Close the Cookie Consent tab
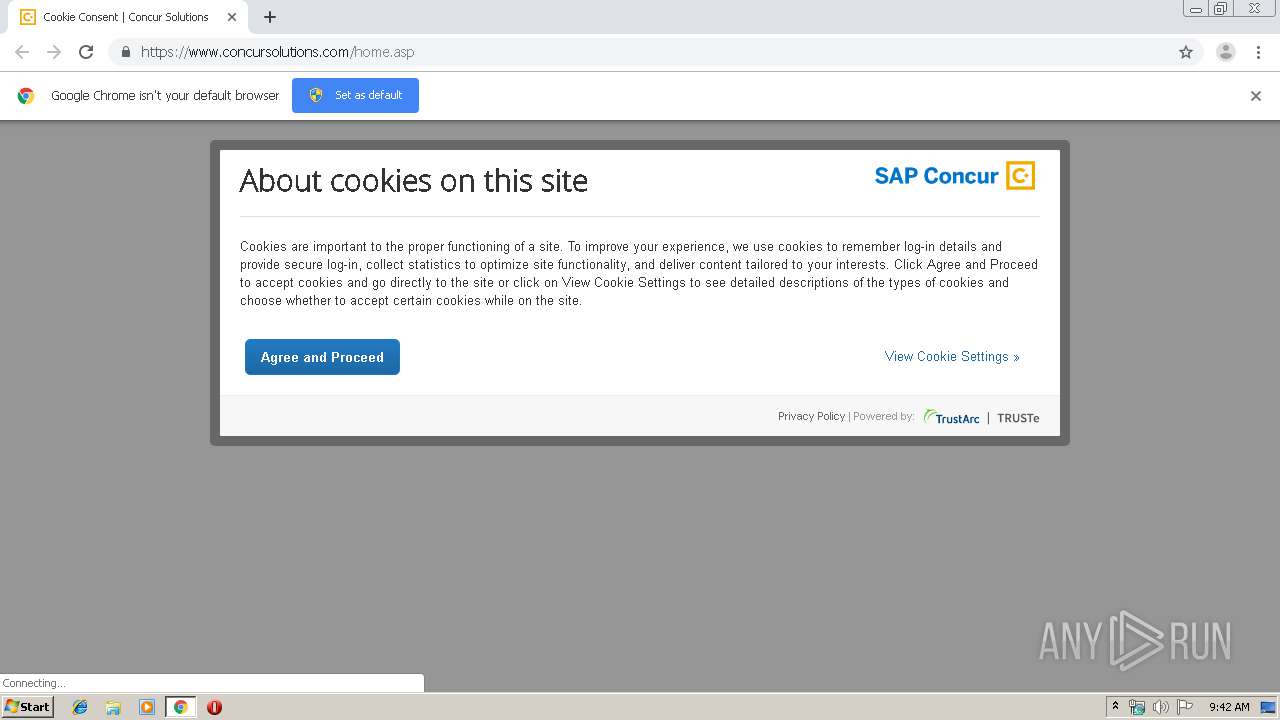The height and width of the screenshot is (720, 1280). [232, 17]
